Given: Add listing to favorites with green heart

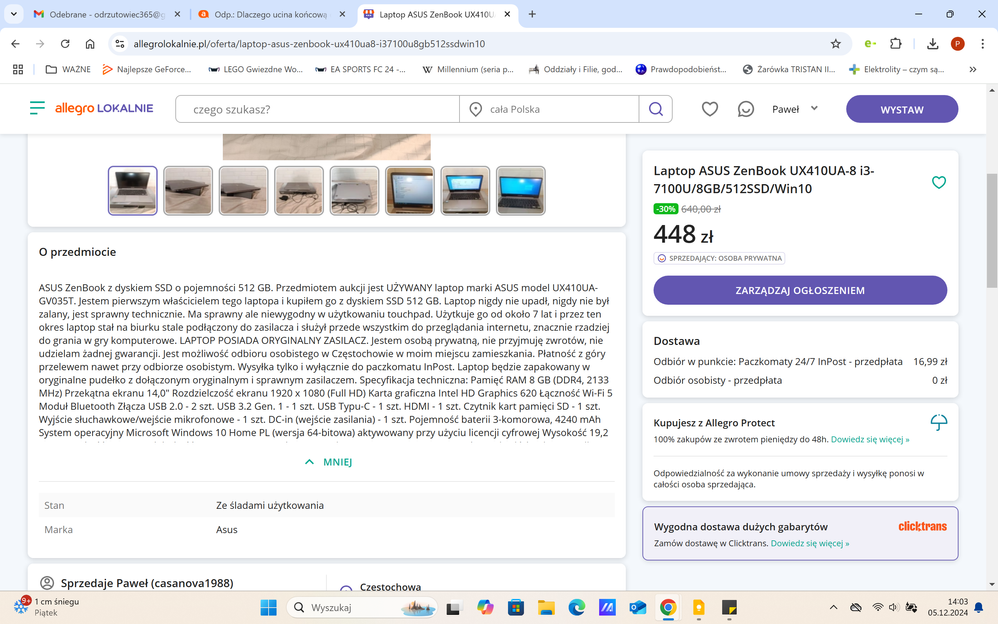Looking at the screenshot, I should pyautogui.click(x=939, y=182).
